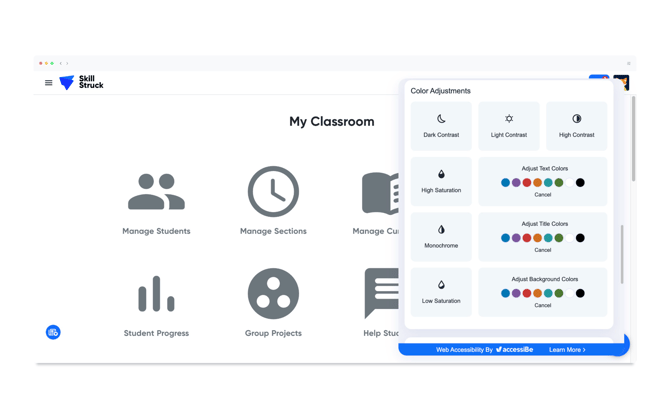Image resolution: width=670 pixels, height=418 pixels.
Task: Follow the Learn More link
Action: coord(567,350)
